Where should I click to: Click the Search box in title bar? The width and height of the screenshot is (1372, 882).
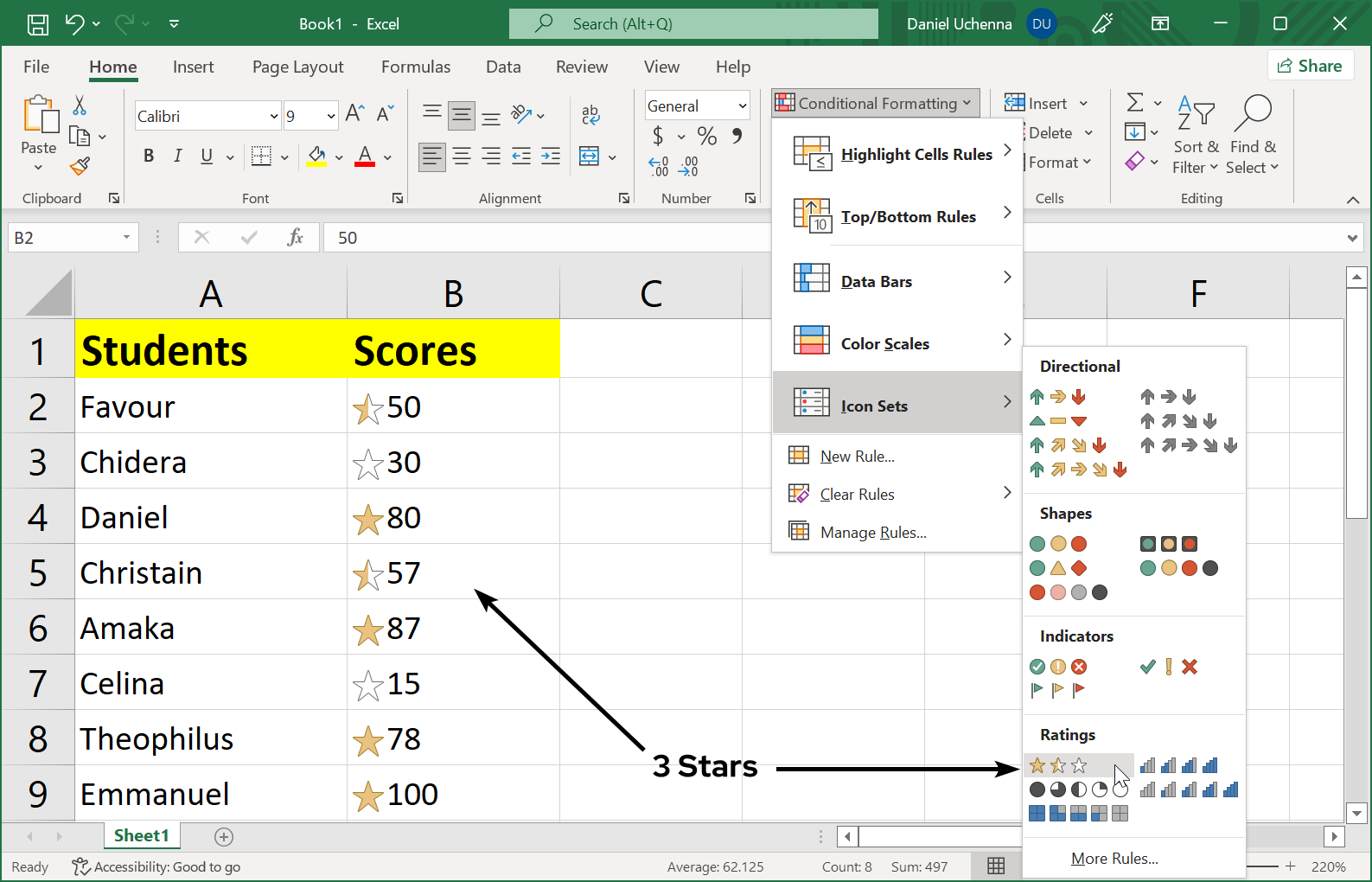(693, 24)
